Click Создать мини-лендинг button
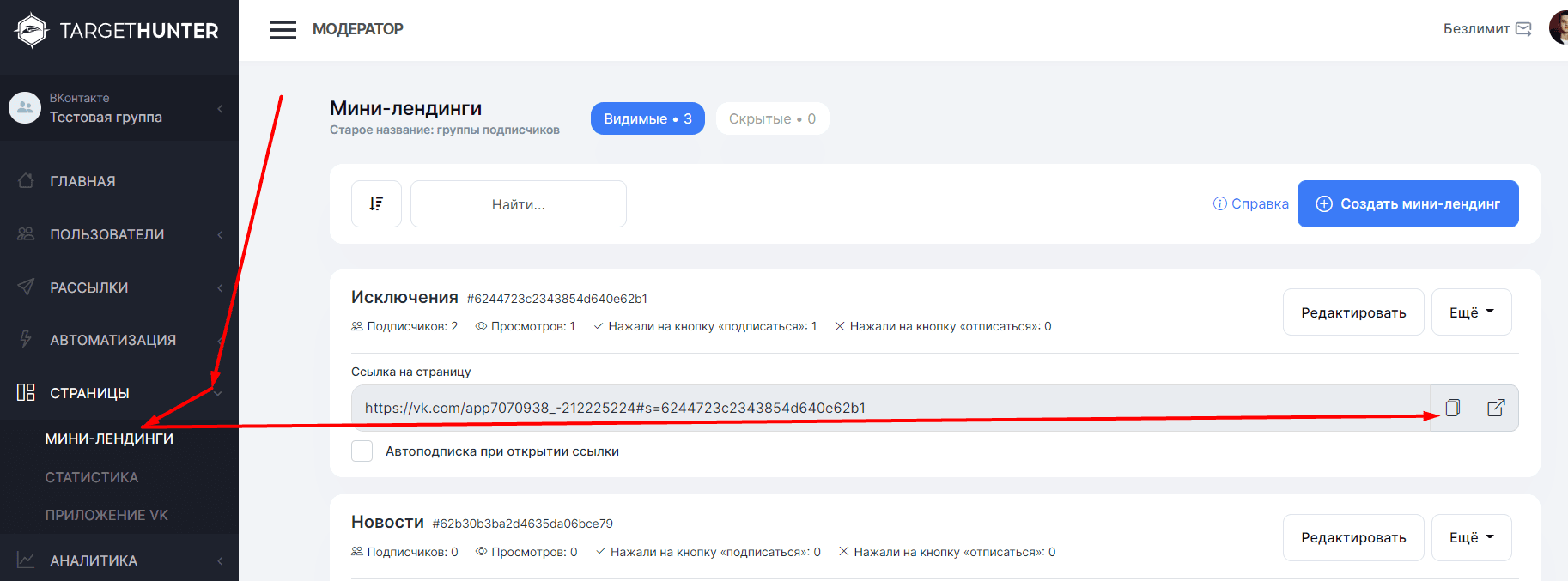 [x=1407, y=203]
